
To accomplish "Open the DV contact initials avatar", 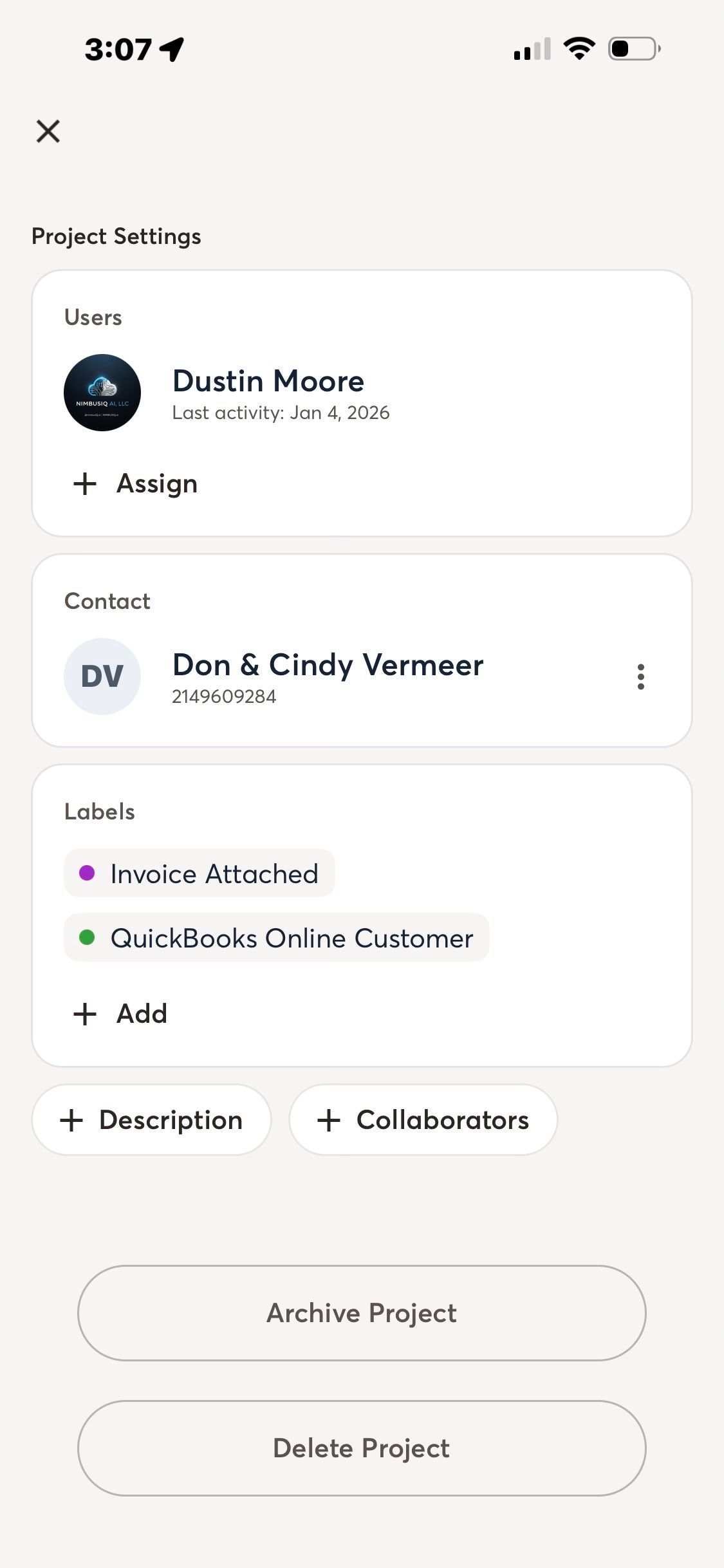I will tap(102, 677).
